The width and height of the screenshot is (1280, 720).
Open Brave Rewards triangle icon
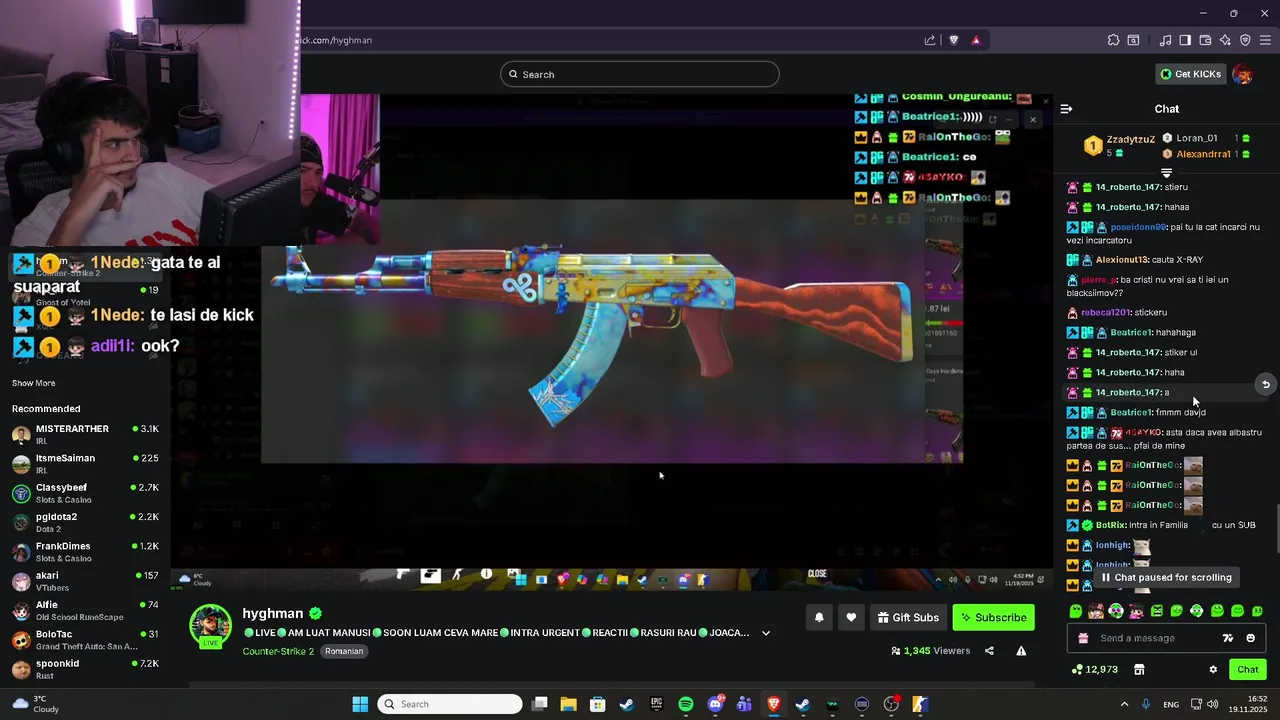(x=976, y=40)
